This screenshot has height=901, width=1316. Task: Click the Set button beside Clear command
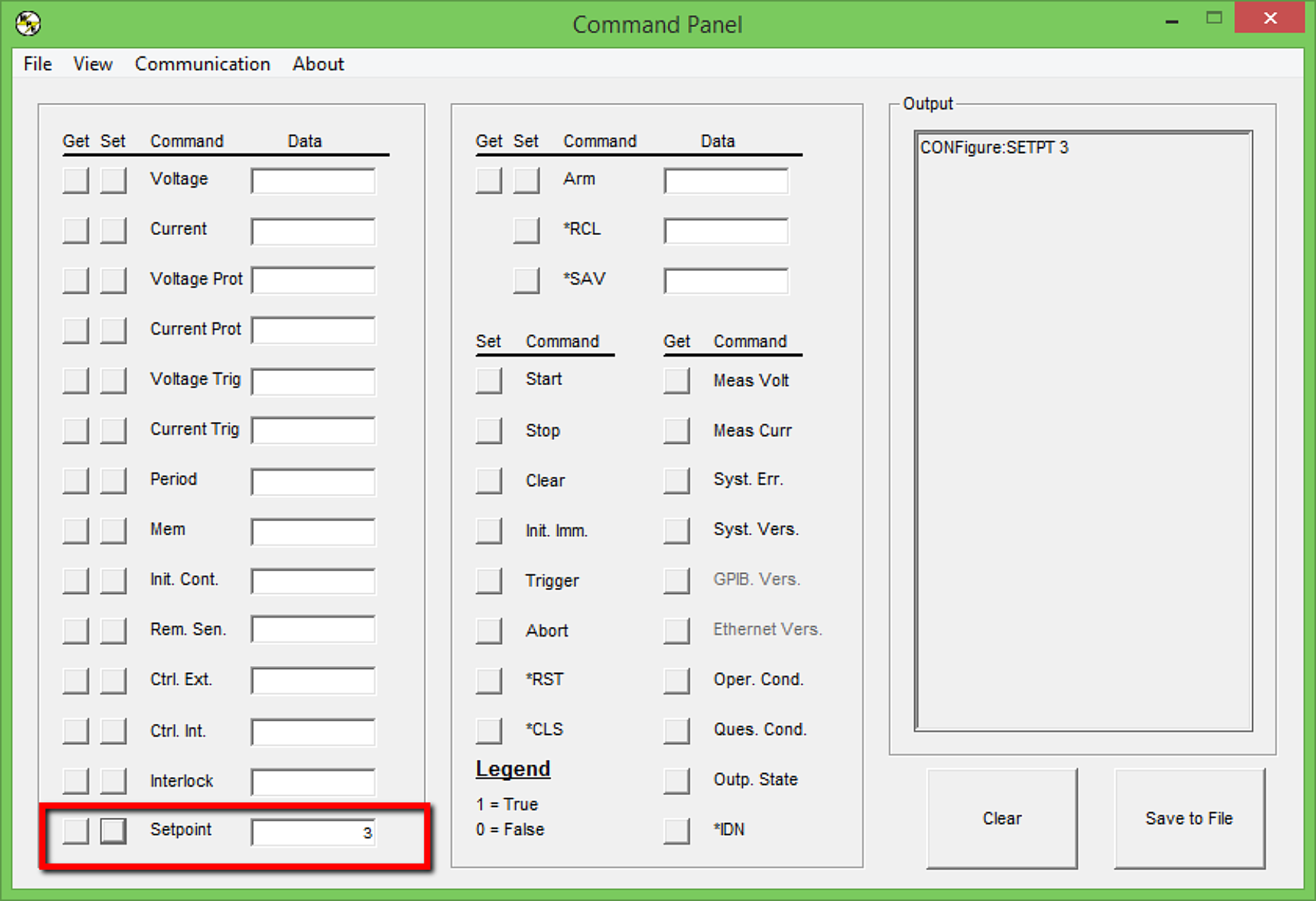tap(489, 481)
